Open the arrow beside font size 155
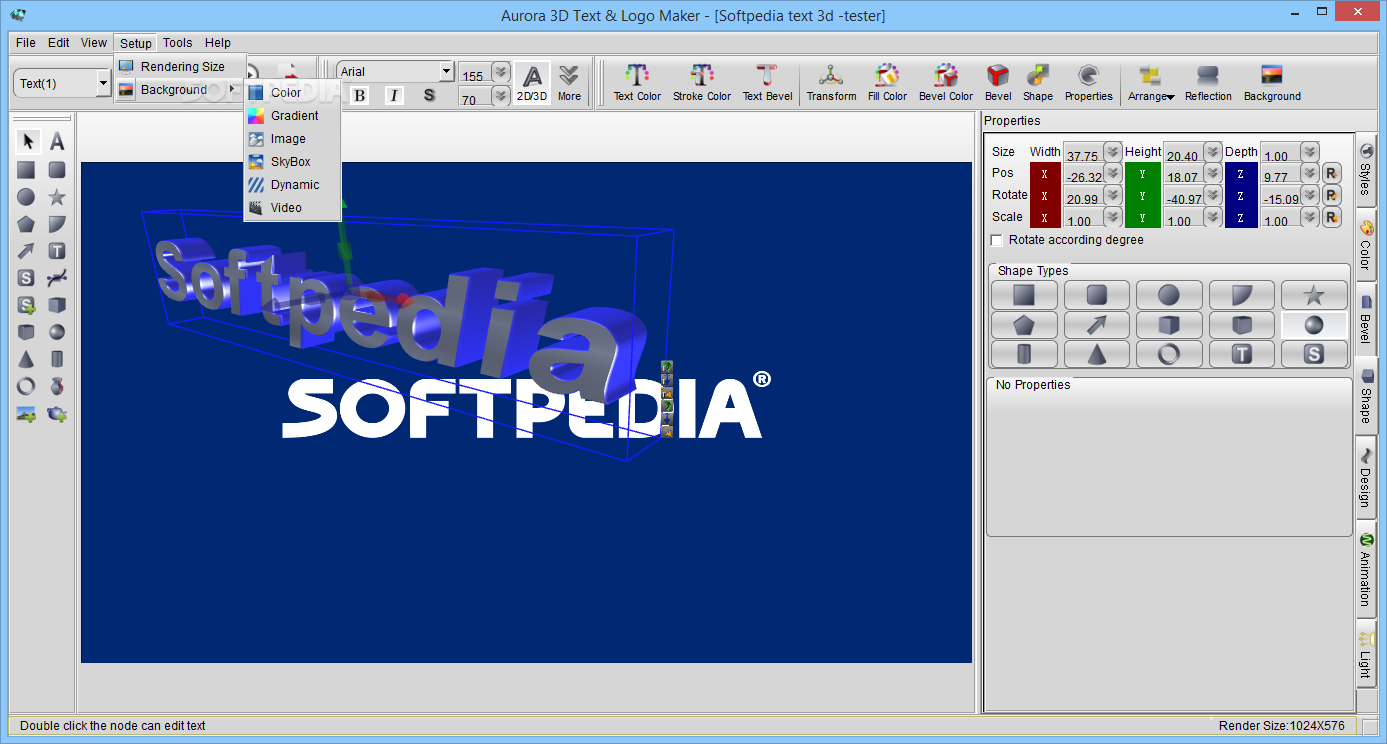This screenshot has width=1387, height=744. click(500, 73)
